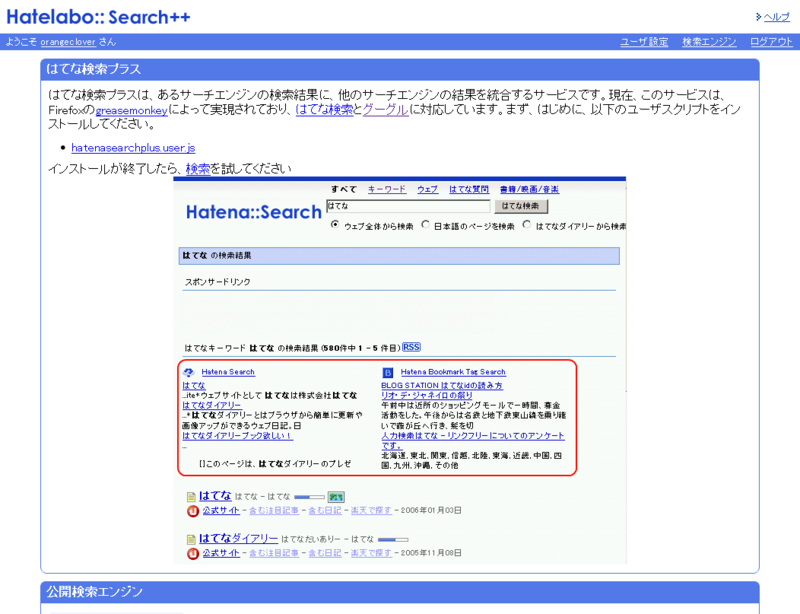Click the green badge after the はてな score bar
The height and width of the screenshot is (614, 800).
tap(337, 495)
